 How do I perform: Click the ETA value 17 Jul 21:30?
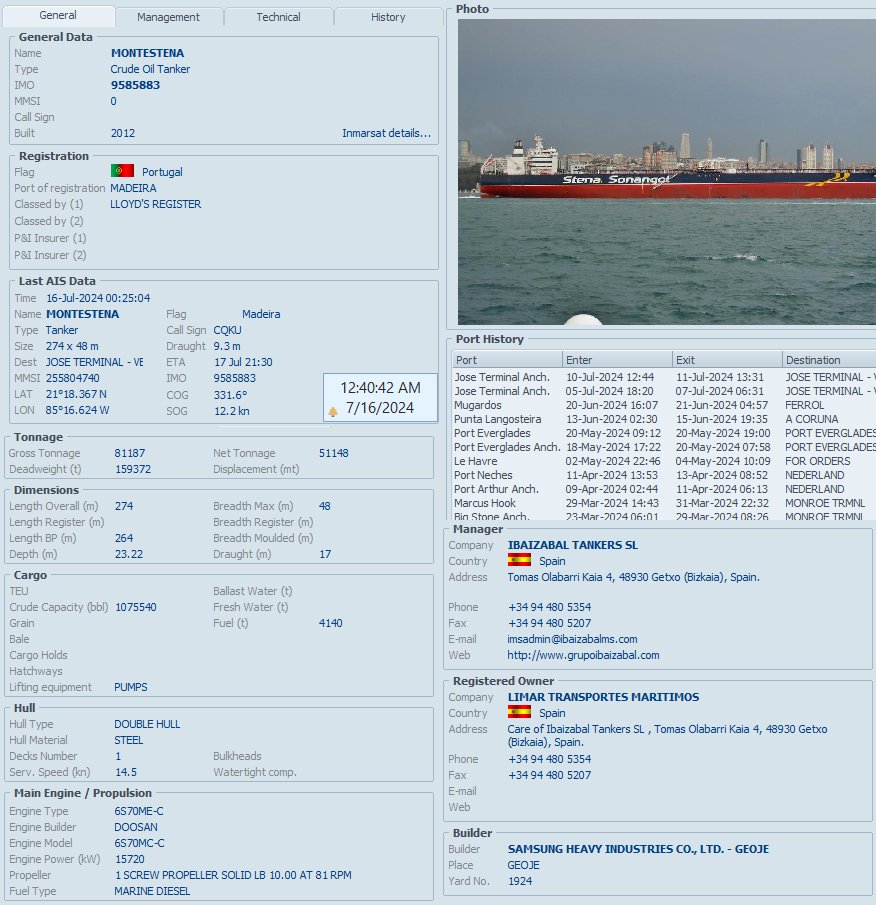tap(243, 362)
